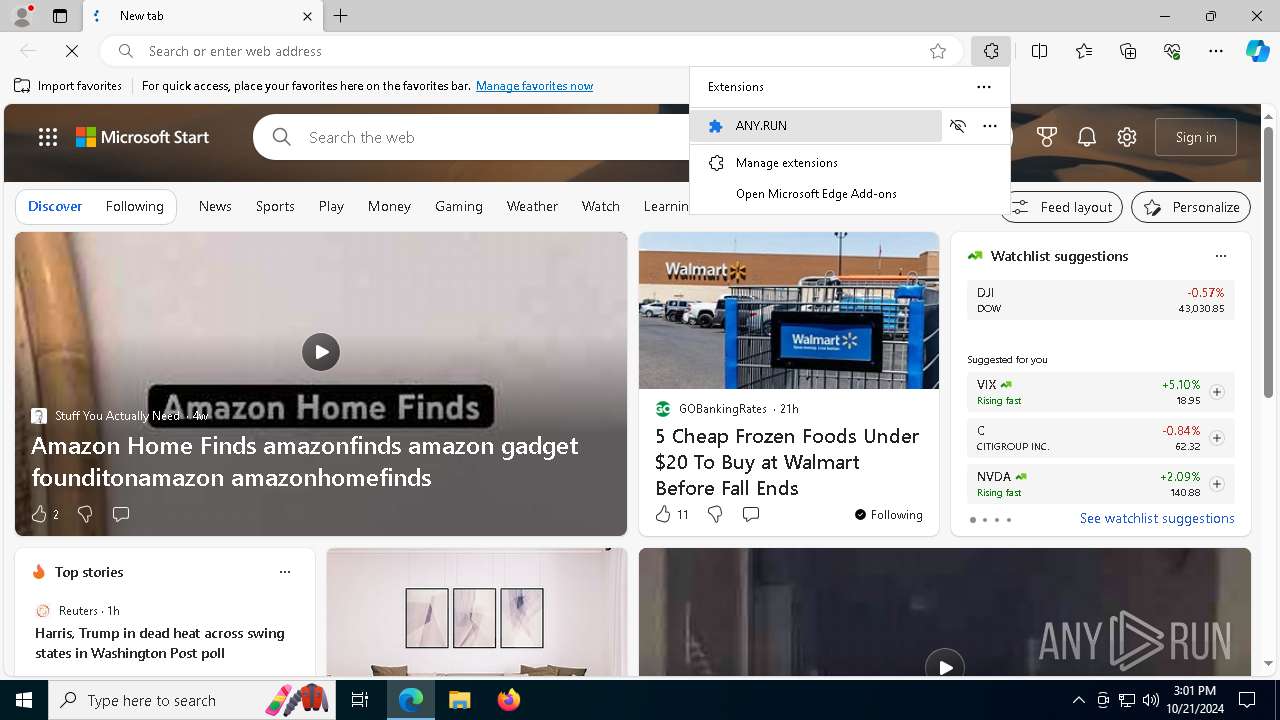Screen dimensions: 1280x720
Task: Add this page to favorites star
Action: [938, 51]
